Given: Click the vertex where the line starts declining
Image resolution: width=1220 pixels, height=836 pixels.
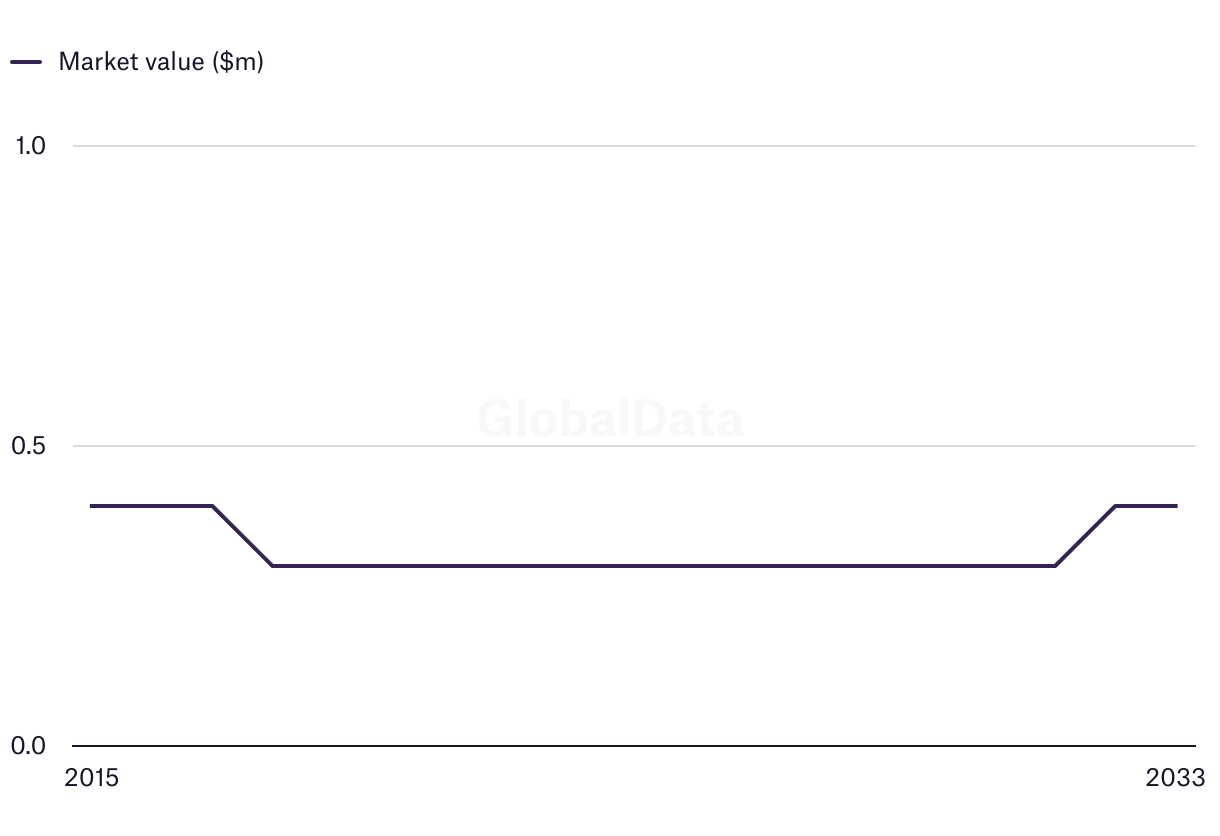Looking at the screenshot, I should 212,506.
